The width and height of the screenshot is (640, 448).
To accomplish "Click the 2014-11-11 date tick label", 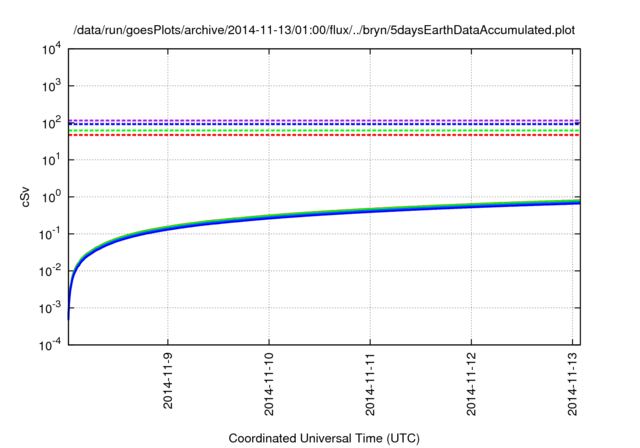I will pyautogui.click(x=370, y=384).
